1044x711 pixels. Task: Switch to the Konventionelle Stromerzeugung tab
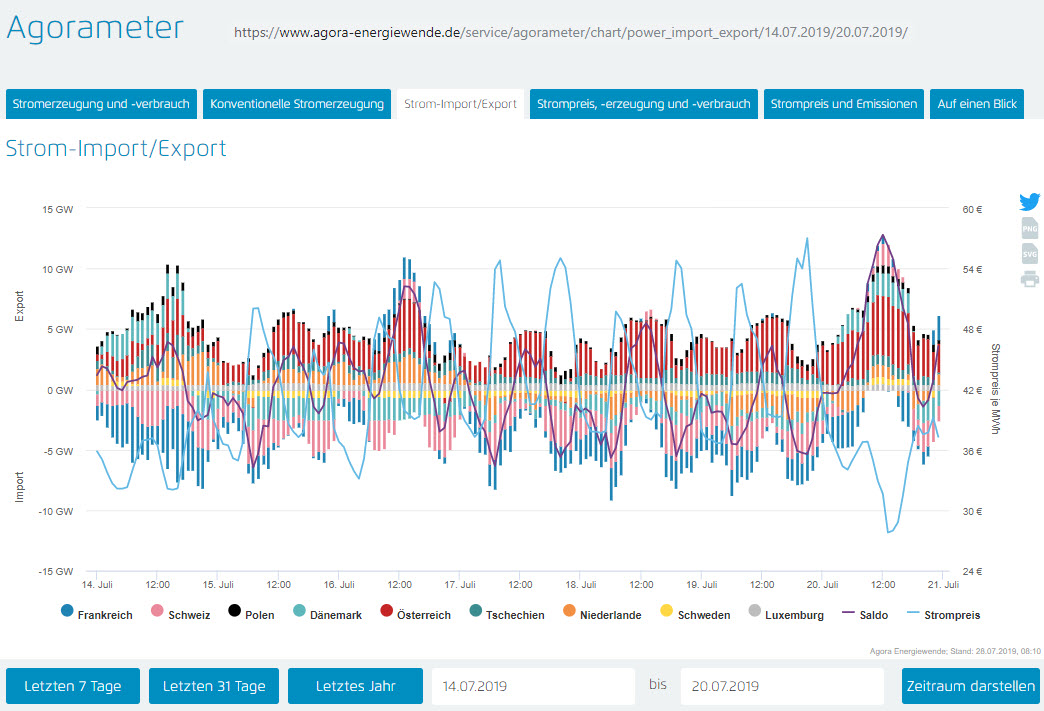(x=297, y=104)
